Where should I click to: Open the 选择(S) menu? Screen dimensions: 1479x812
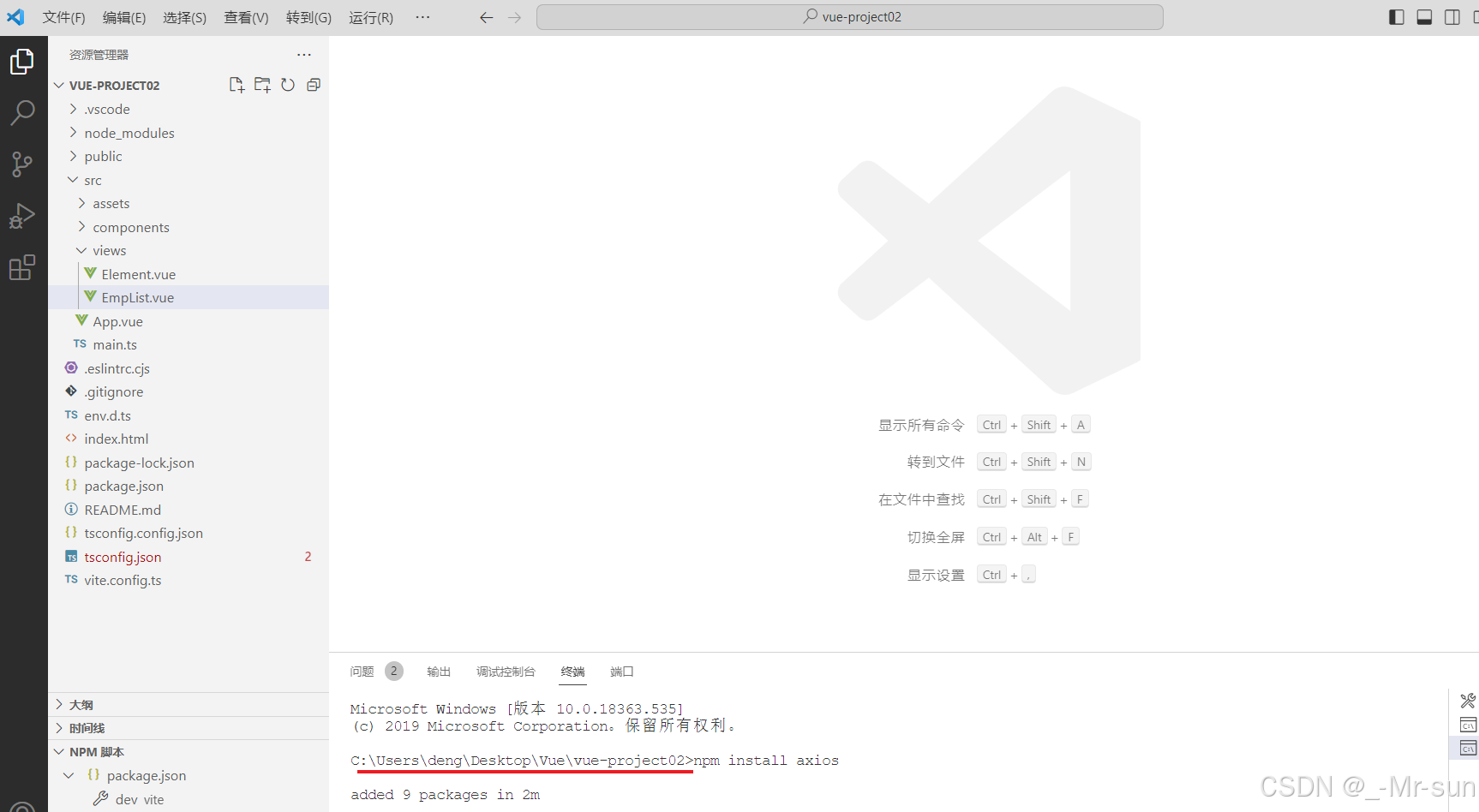click(185, 17)
